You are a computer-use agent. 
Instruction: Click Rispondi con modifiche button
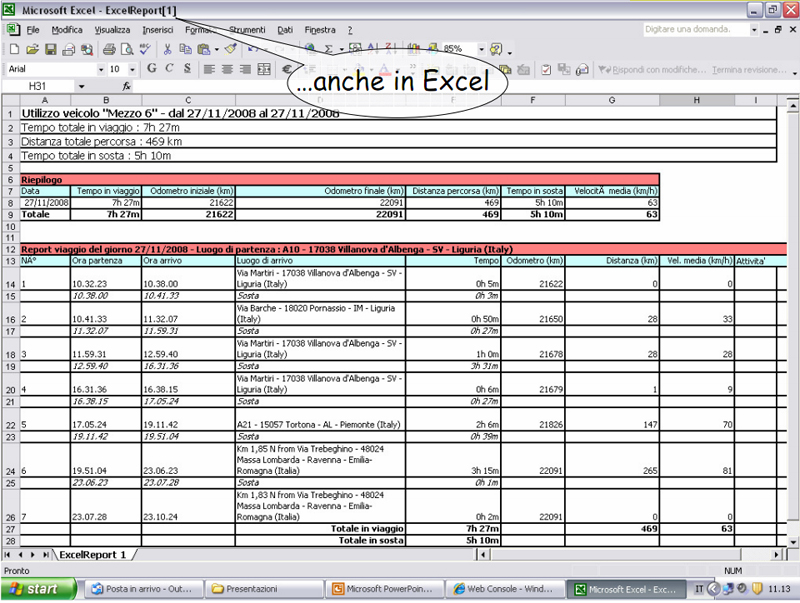coord(652,69)
